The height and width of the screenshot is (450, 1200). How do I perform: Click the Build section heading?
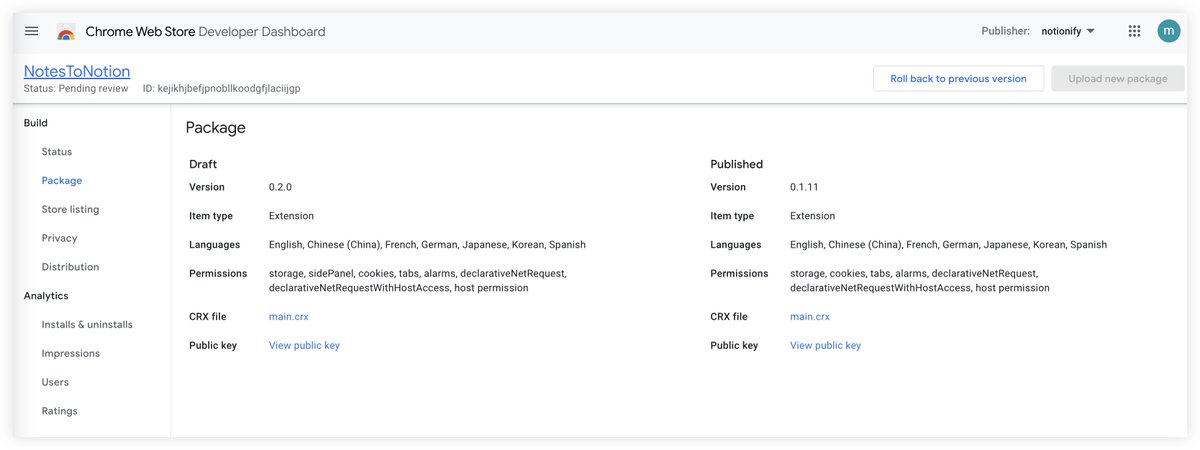[x=36, y=123]
